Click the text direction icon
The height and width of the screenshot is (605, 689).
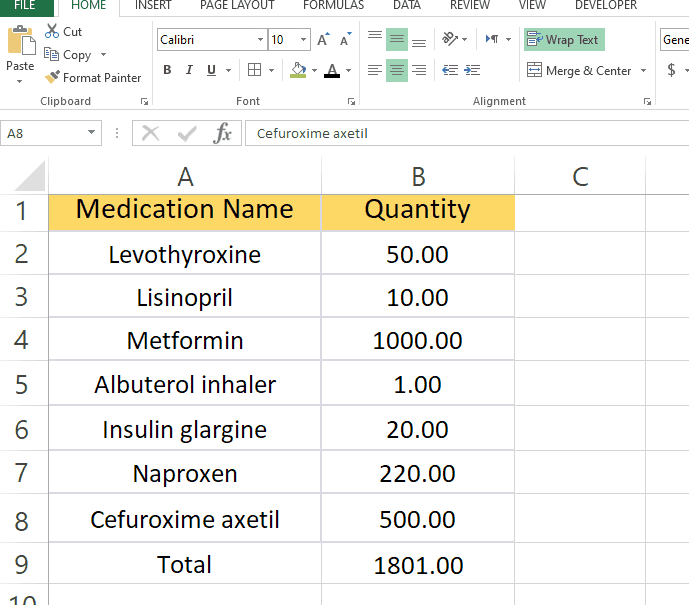pos(492,40)
